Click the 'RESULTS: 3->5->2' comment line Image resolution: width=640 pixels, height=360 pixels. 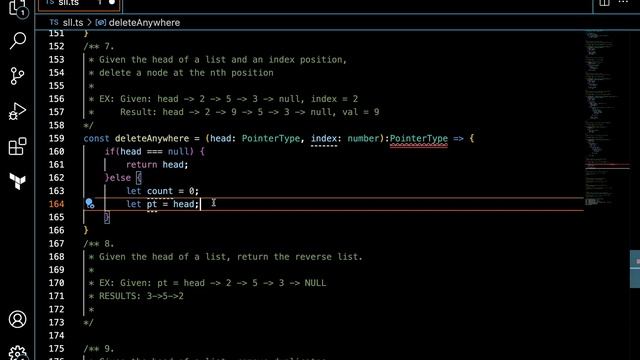coord(141,296)
